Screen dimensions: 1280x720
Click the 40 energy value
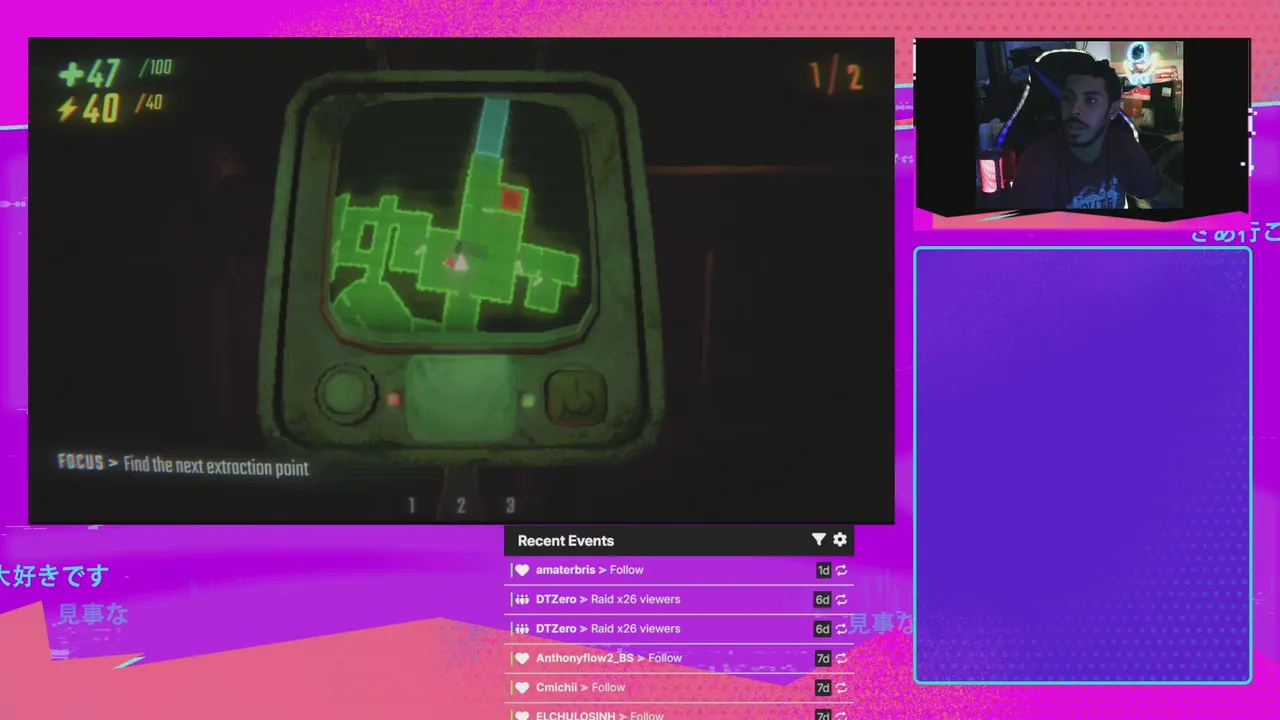101,108
